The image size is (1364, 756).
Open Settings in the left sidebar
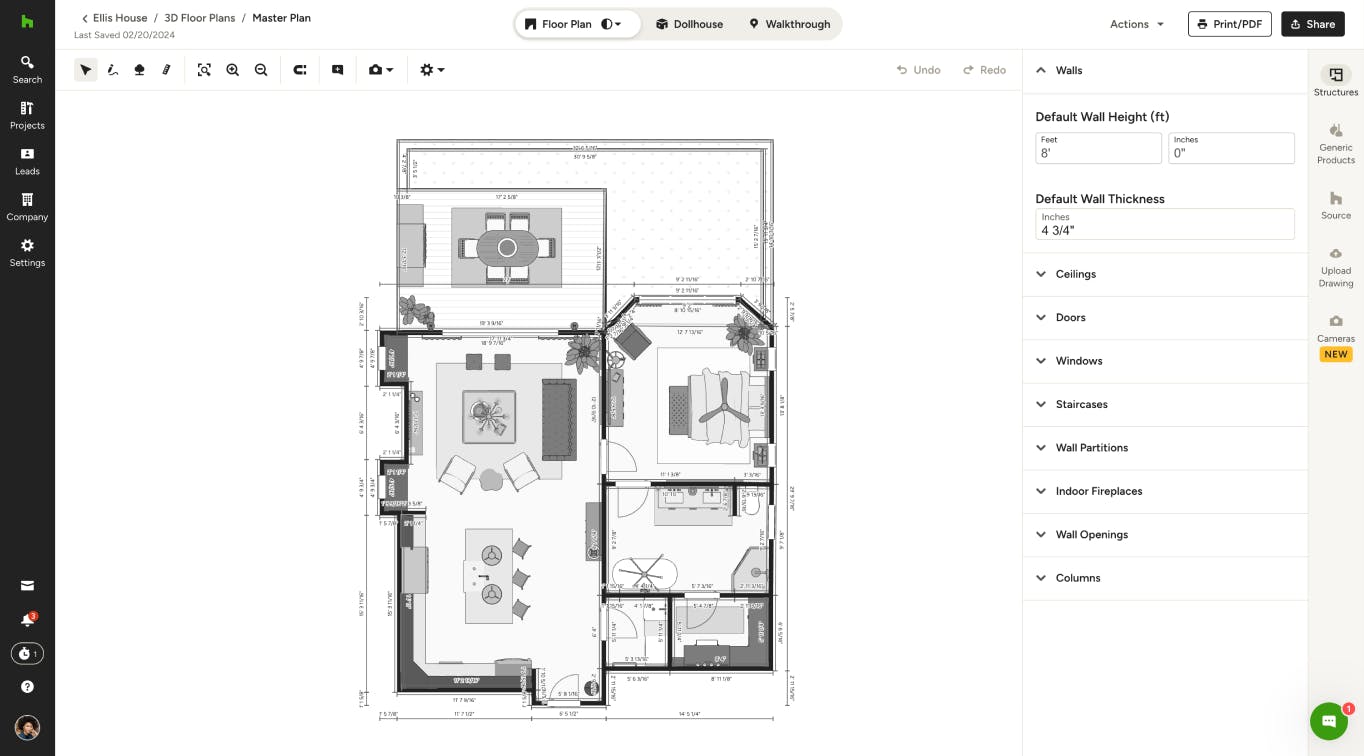tap(27, 253)
